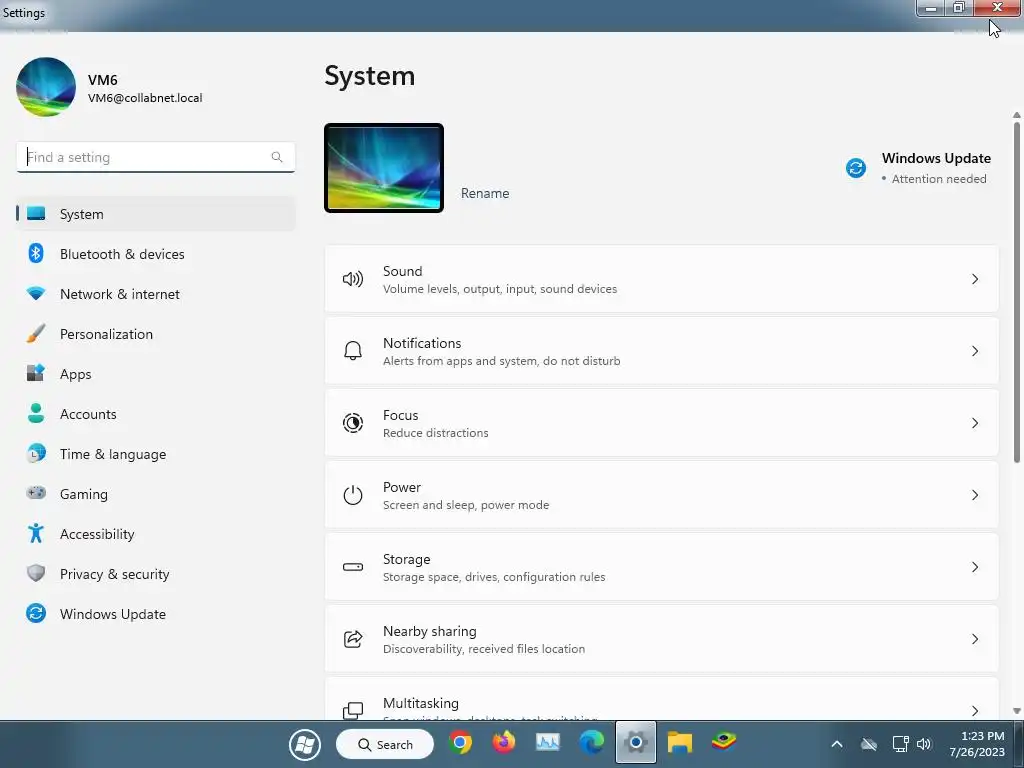The height and width of the screenshot is (768, 1024).
Task: Click the taskbar Search button
Action: point(385,744)
